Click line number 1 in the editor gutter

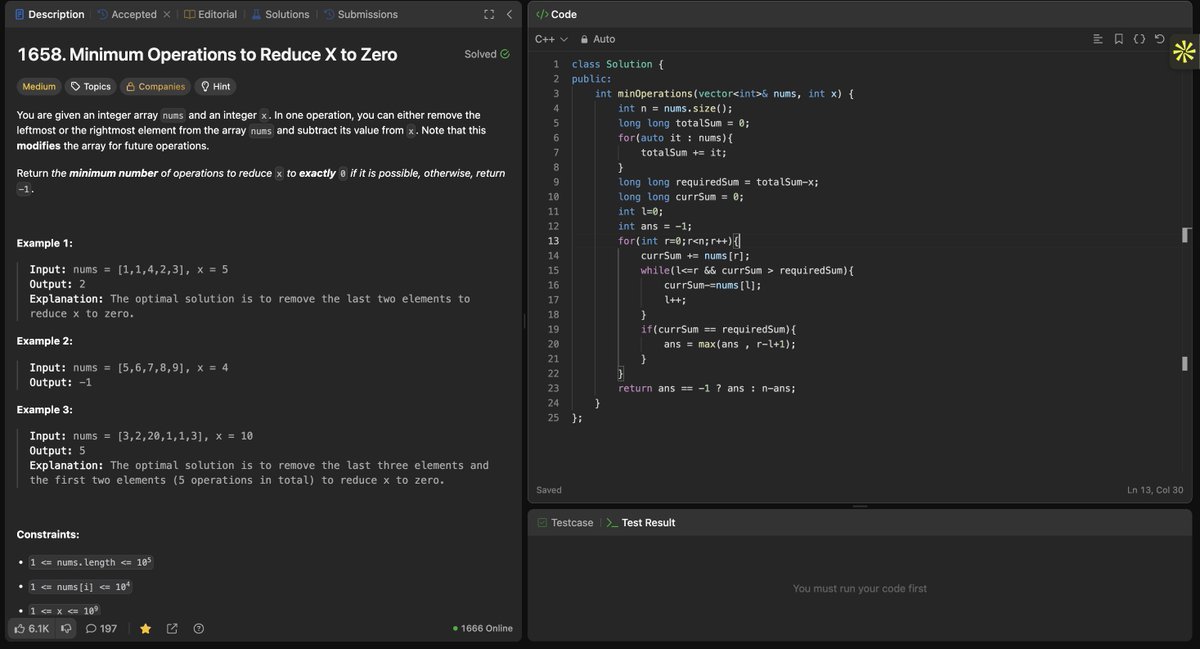(556, 65)
